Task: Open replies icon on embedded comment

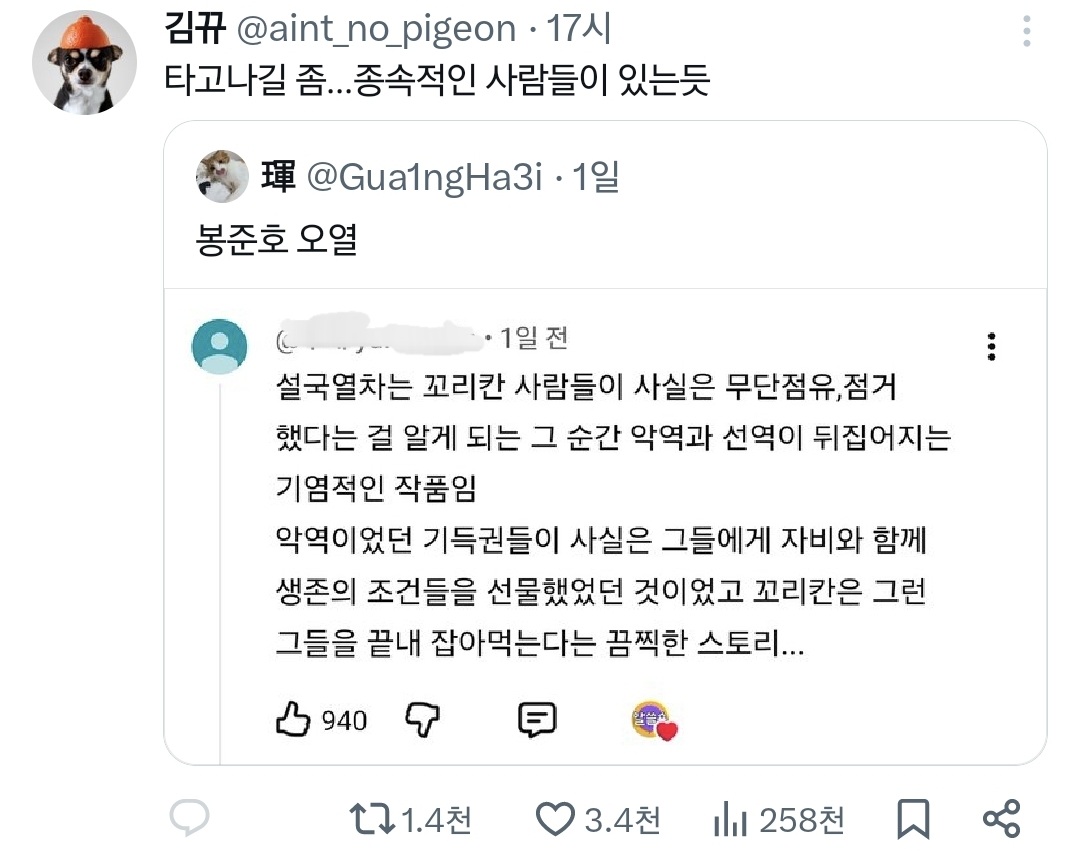Action: click(537, 719)
